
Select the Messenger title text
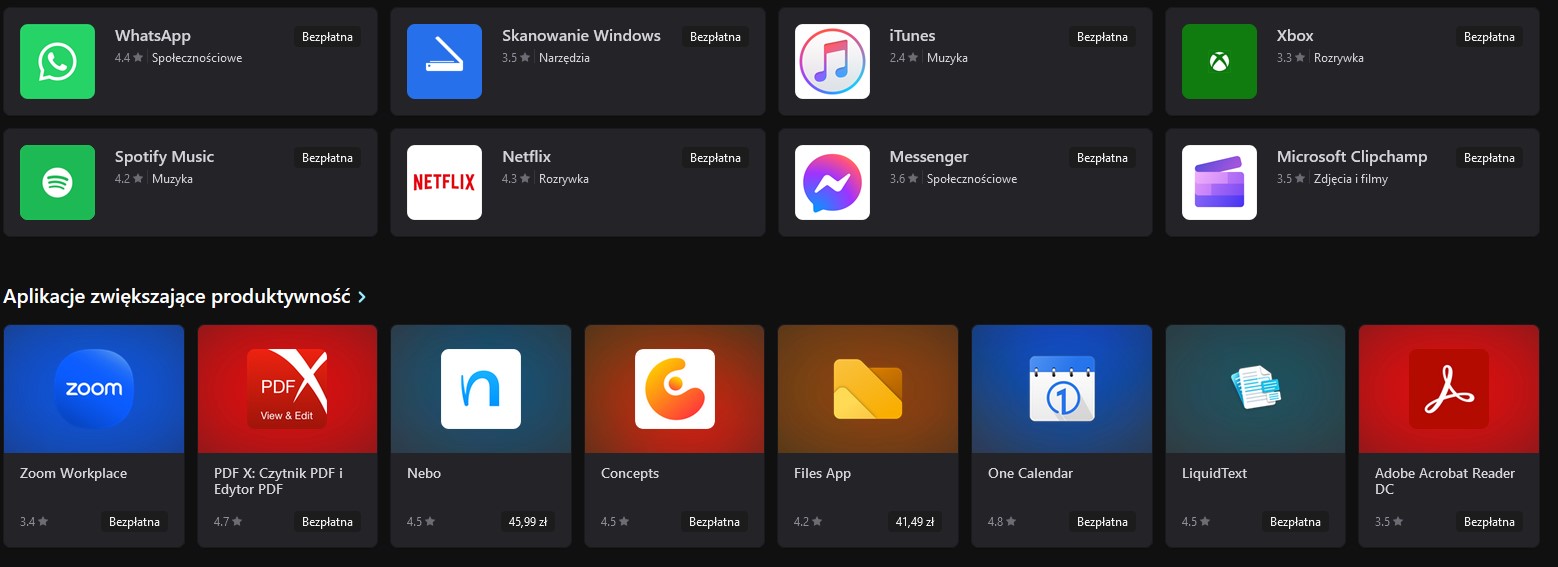click(929, 157)
